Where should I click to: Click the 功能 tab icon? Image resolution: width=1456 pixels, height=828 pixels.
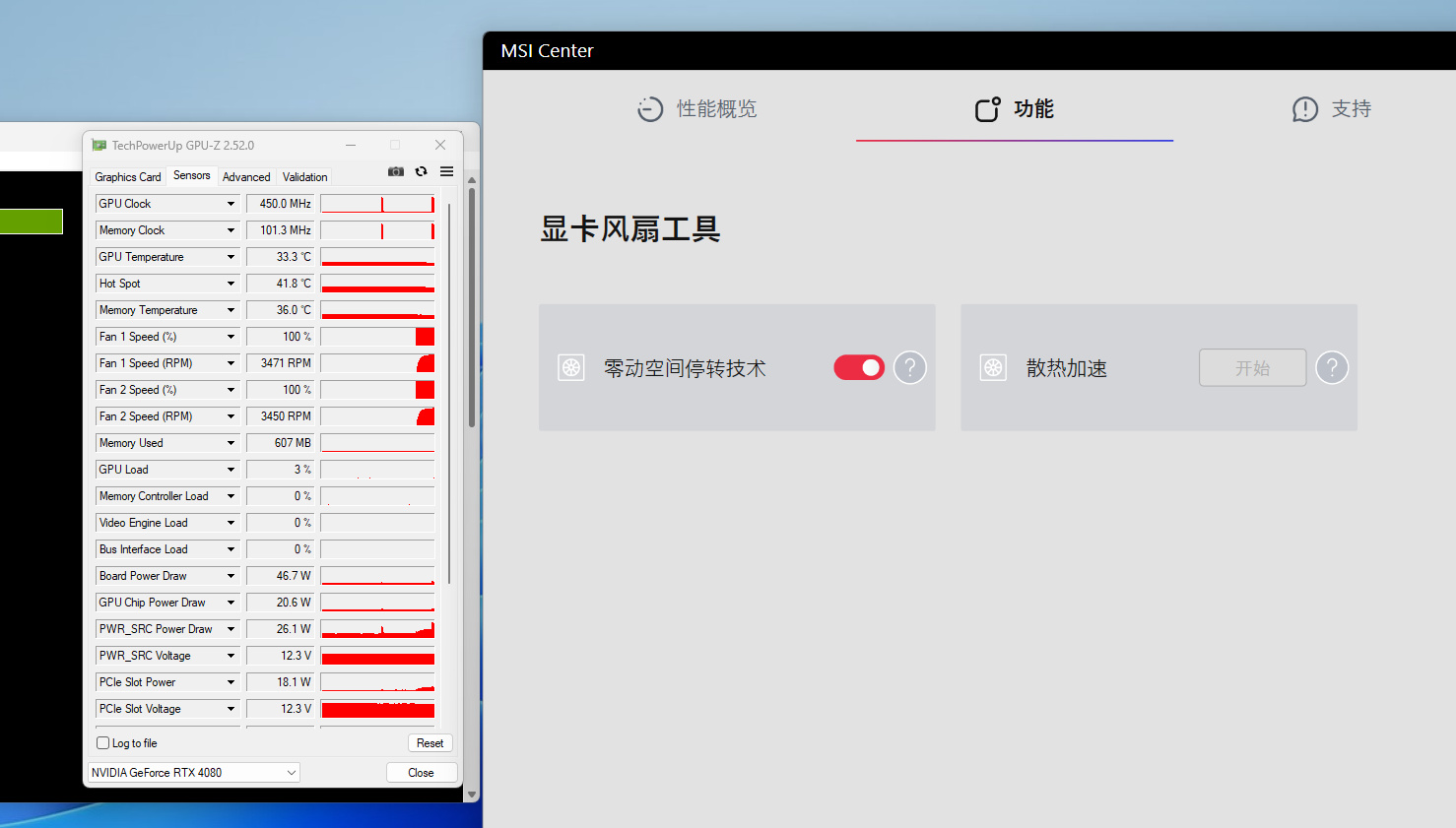point(988,109)
